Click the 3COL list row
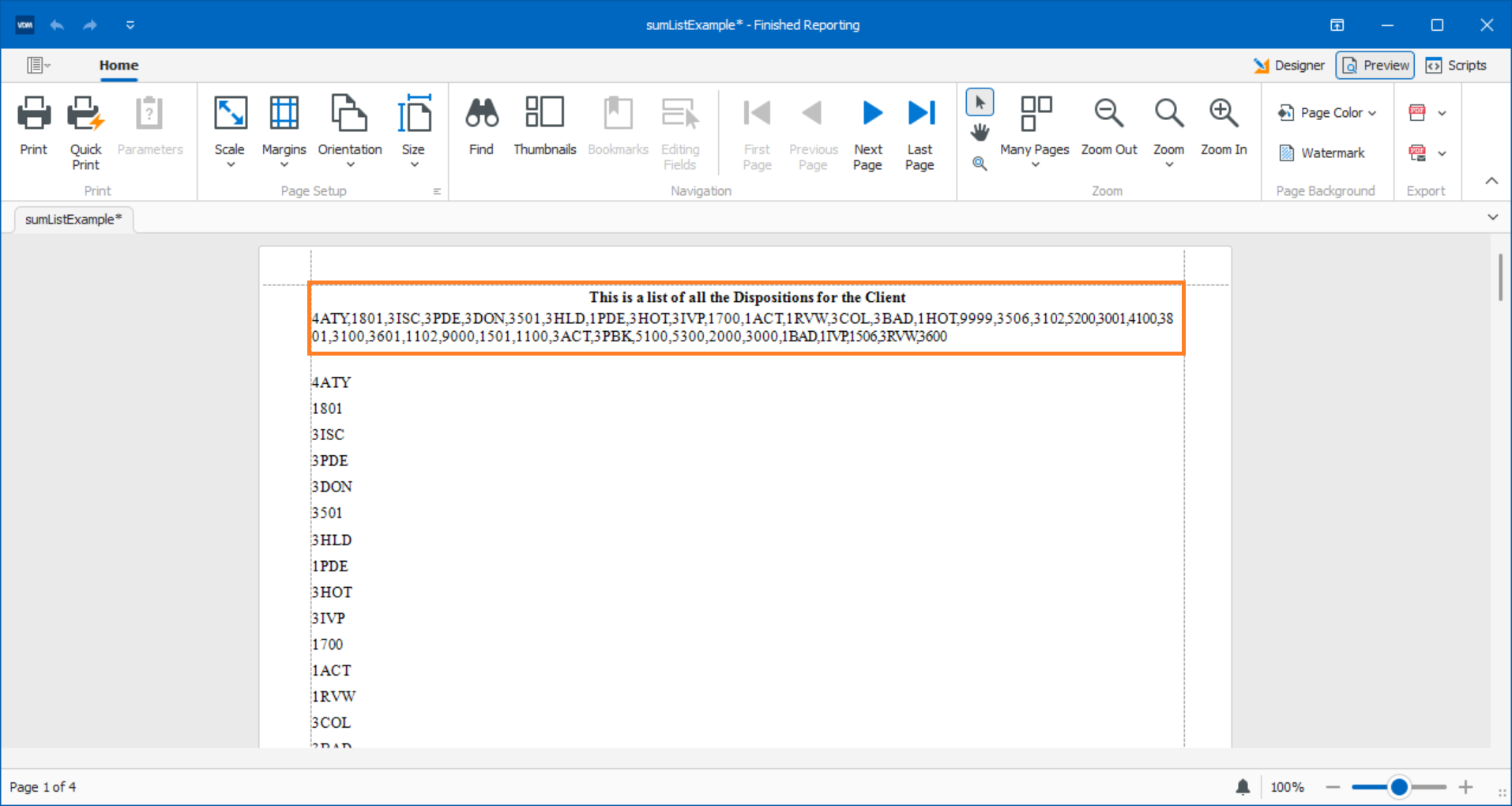 (x=331, y=722)
